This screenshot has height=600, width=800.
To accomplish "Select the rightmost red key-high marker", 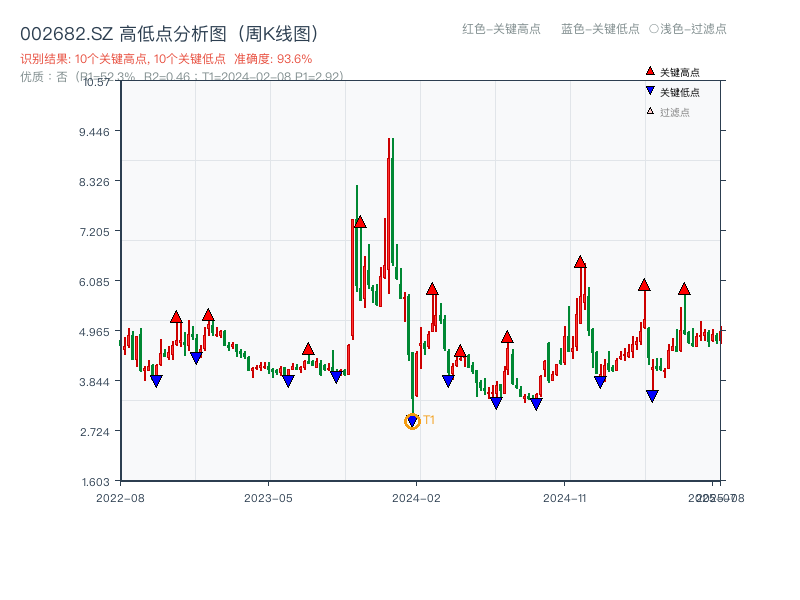I will [x=684, y=289].
